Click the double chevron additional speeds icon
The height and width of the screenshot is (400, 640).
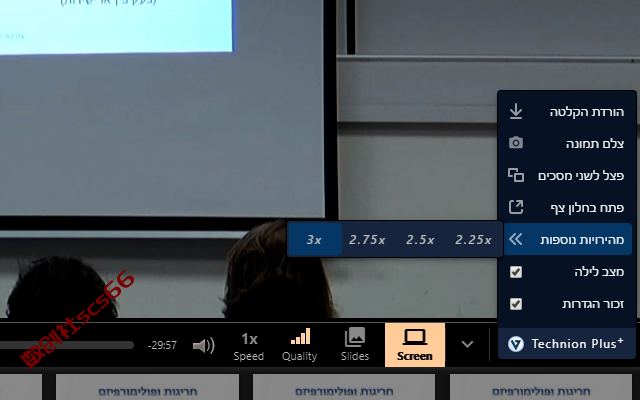click(x=516, y=239)
